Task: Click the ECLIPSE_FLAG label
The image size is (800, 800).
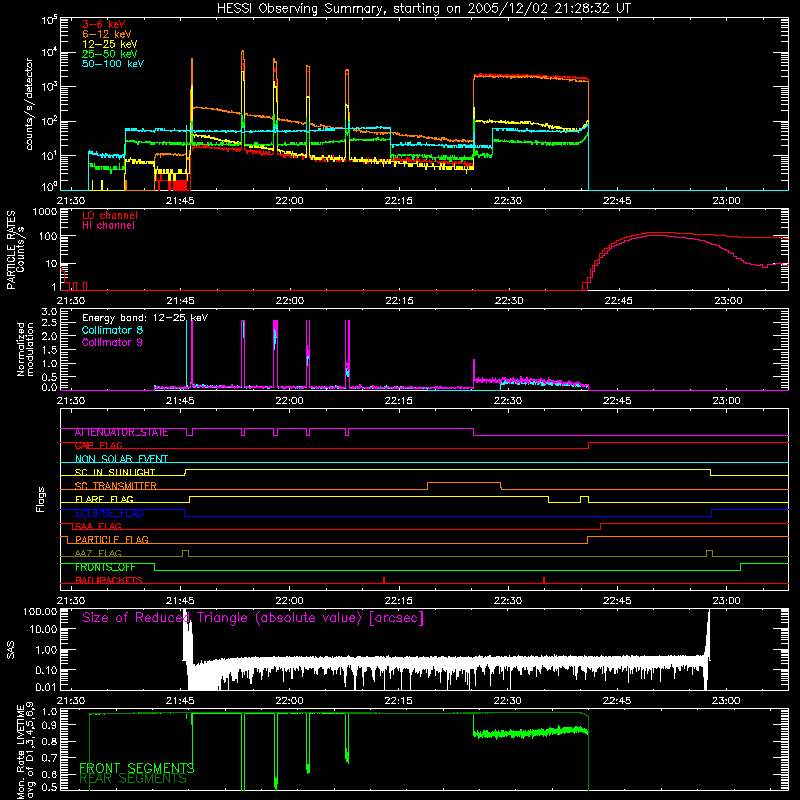Action: coord(109,513)
